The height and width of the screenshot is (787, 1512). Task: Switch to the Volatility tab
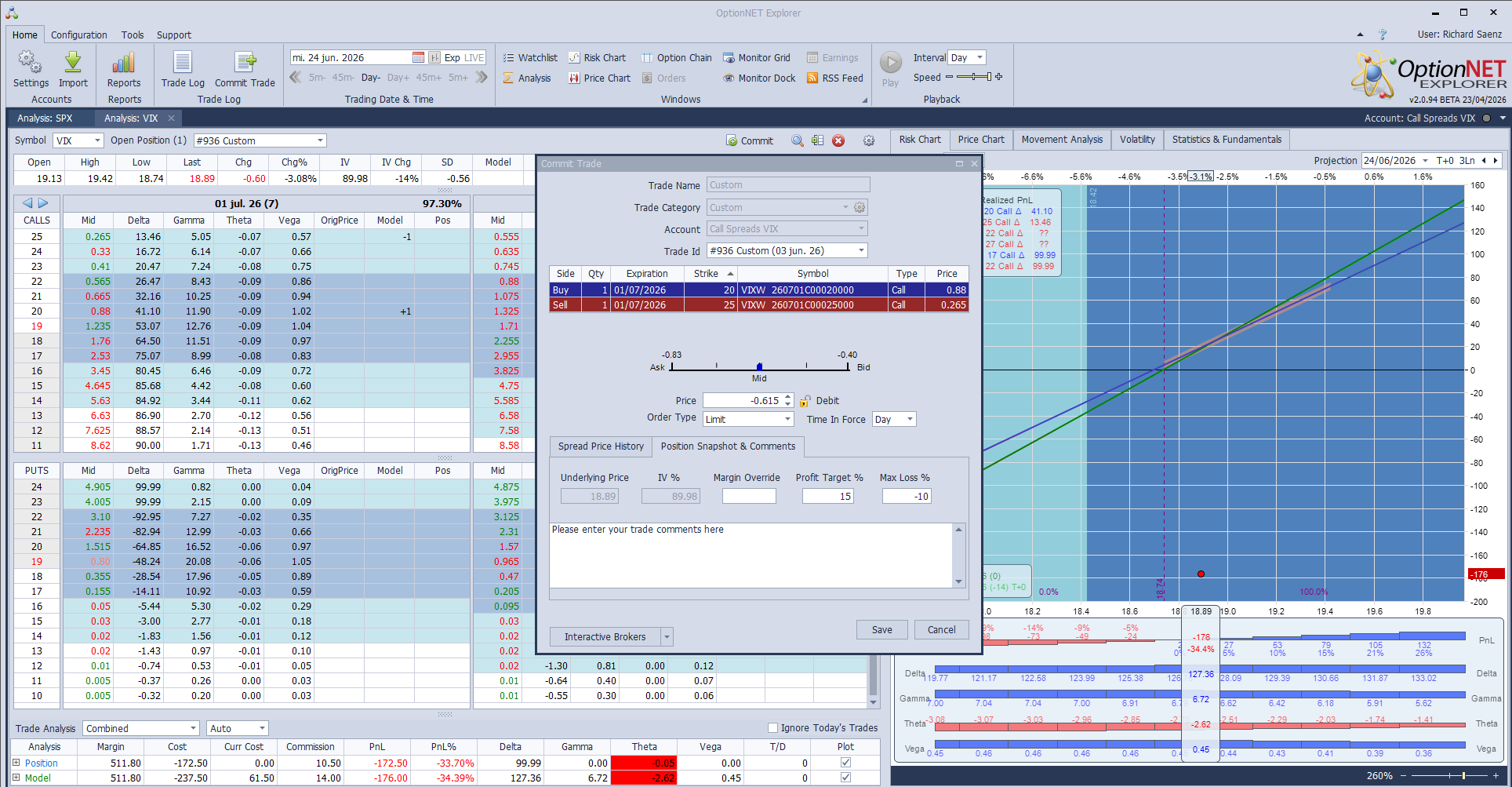[1137, 139]
